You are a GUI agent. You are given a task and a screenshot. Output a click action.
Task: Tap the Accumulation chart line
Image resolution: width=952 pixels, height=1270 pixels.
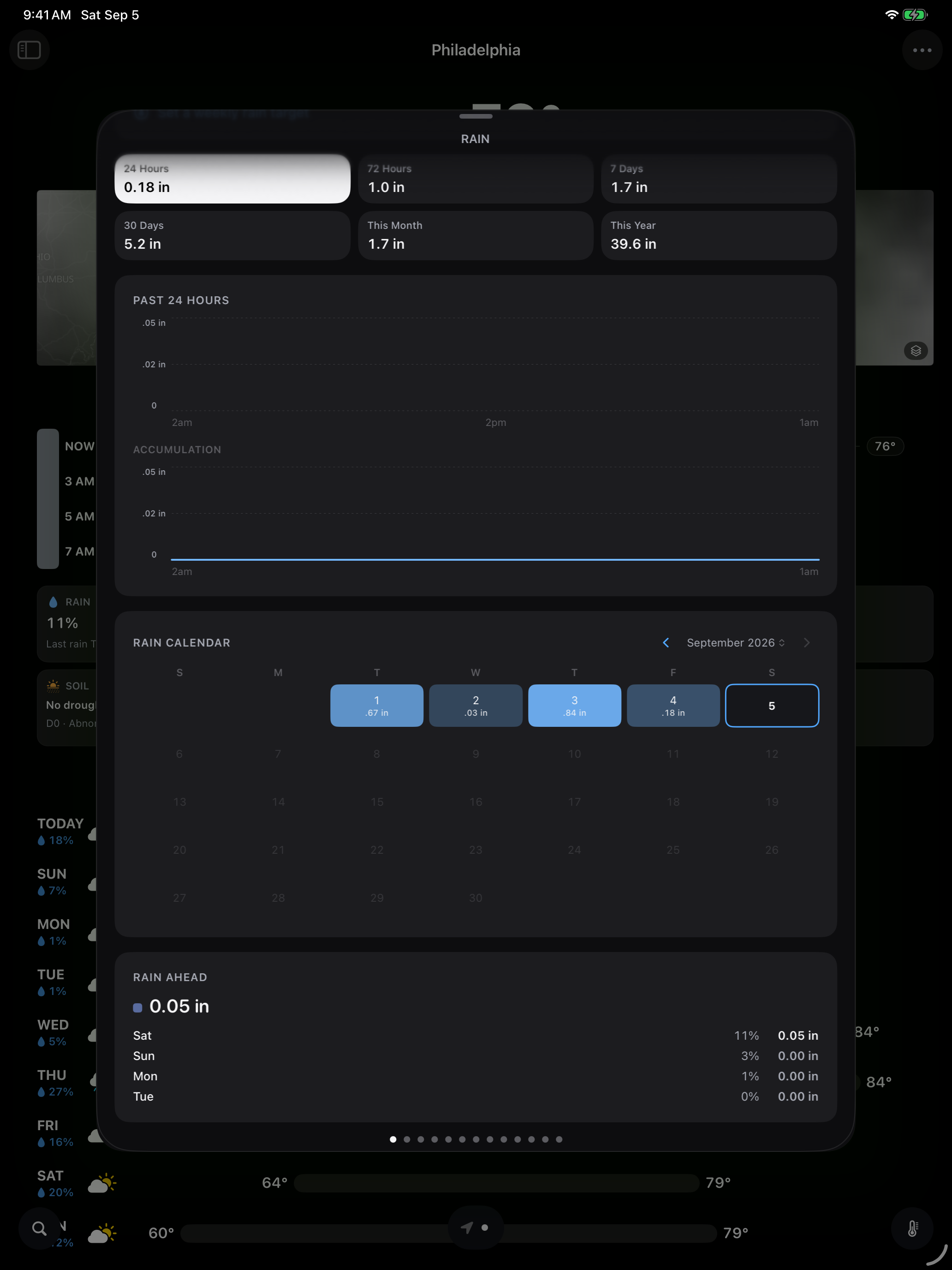click(494, 559)
